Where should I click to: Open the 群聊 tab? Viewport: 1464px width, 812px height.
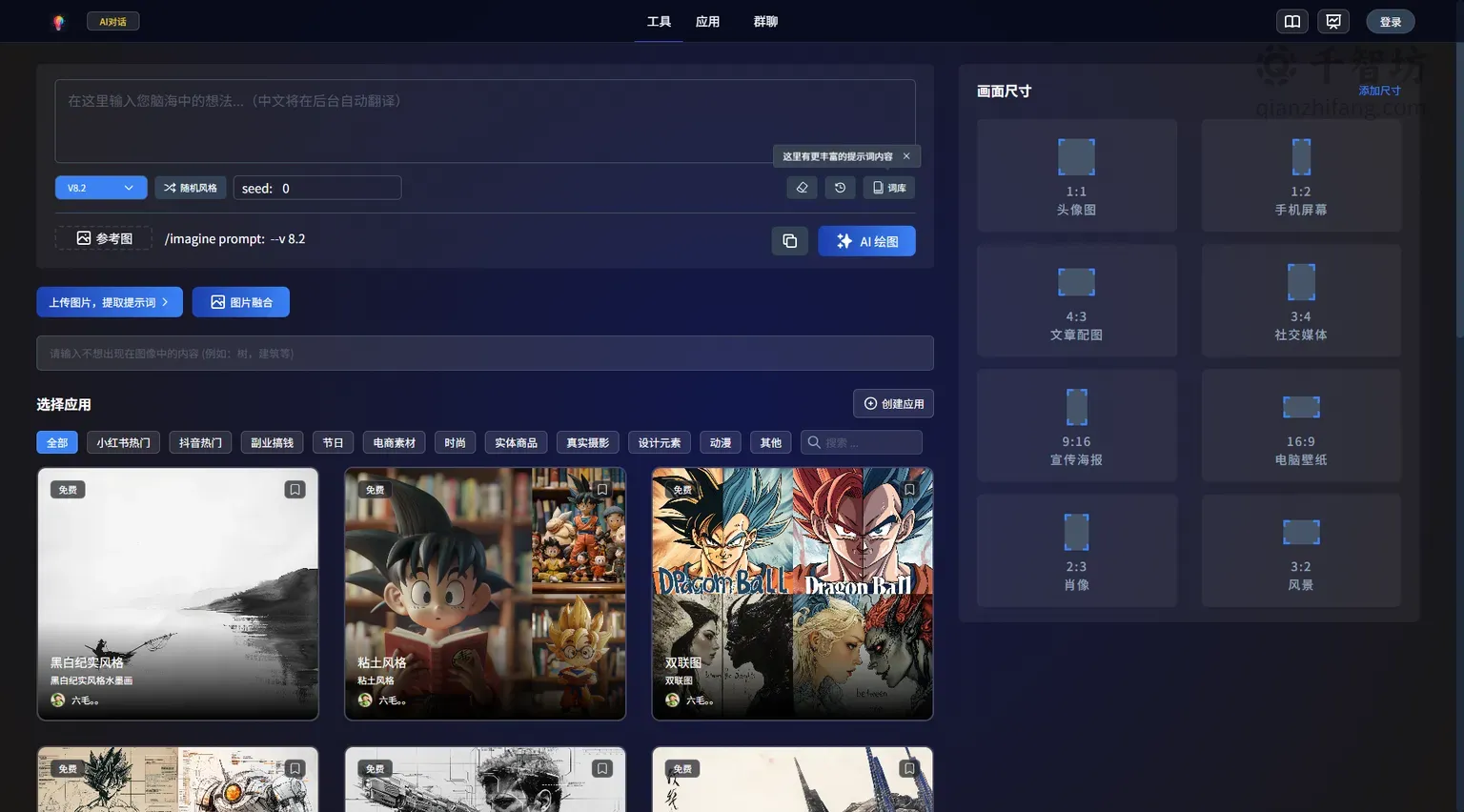tap(765, 22)
